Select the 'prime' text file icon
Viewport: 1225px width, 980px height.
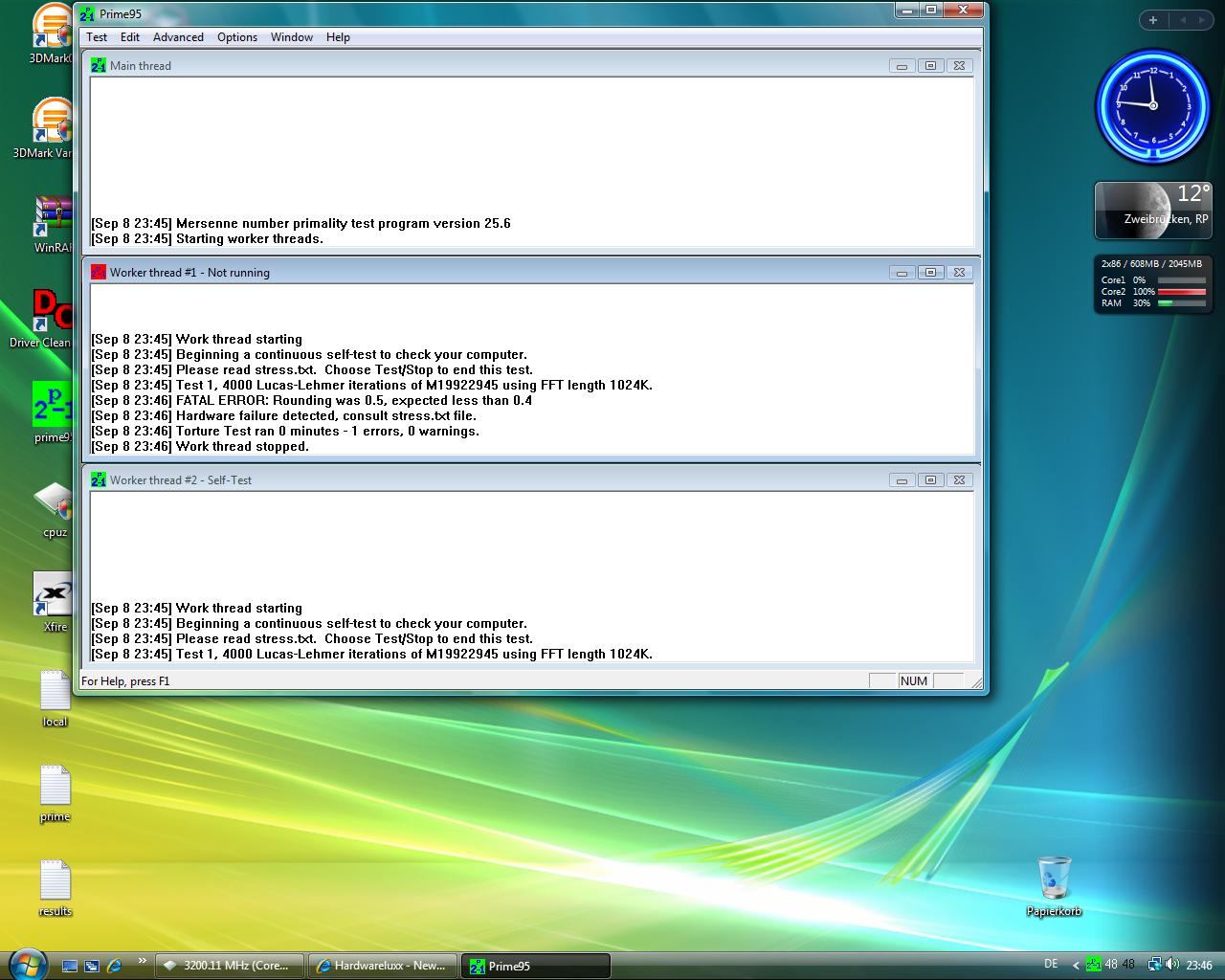point(55,792)
